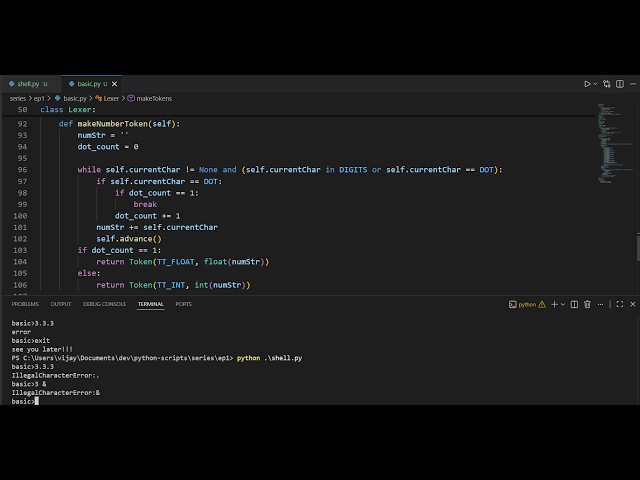Switch to DEBUG CONSOLE tab
Screen dimensions: 640x480
coord(104,304)
